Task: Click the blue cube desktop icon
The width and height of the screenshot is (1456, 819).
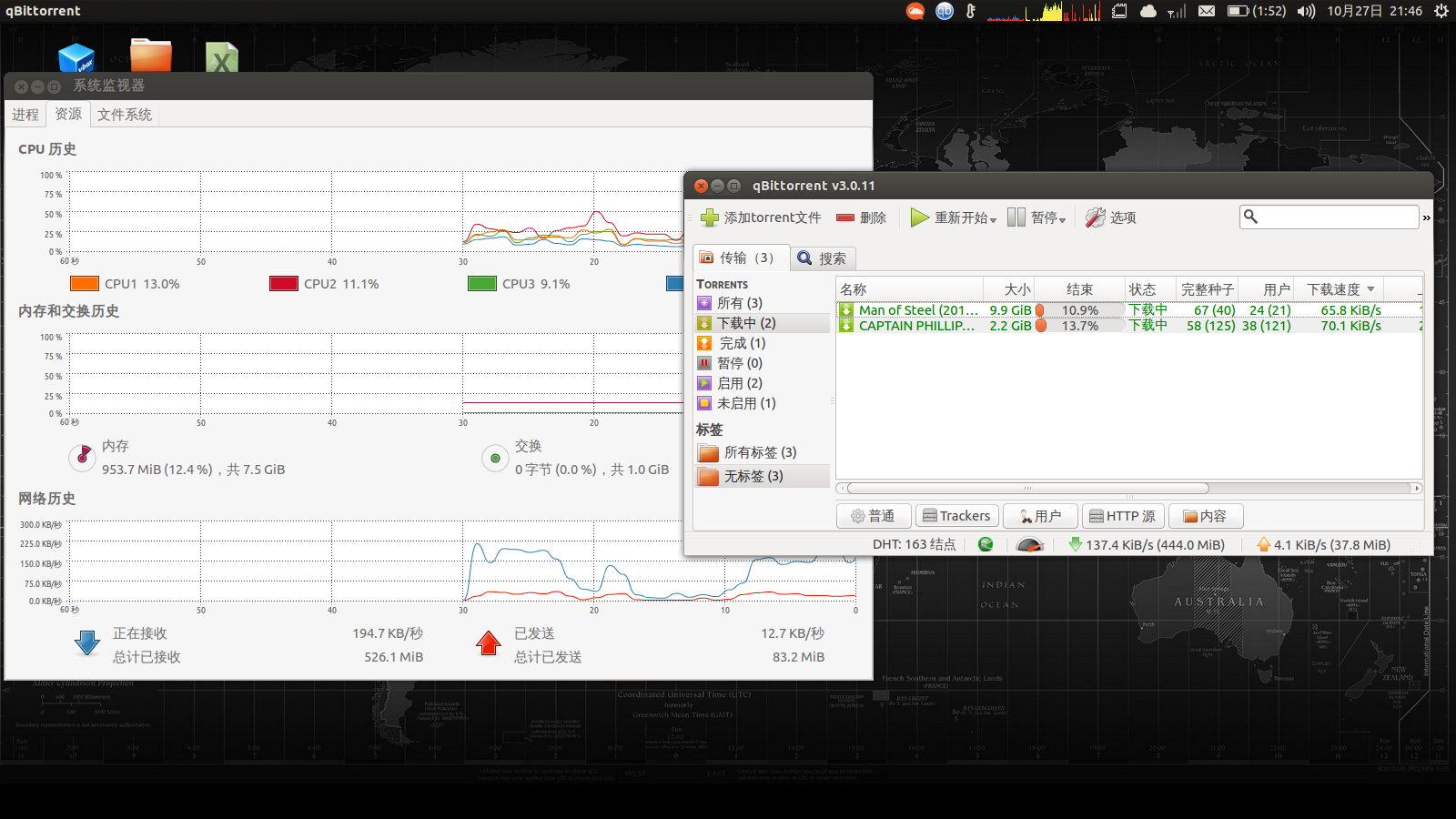Action: [76, 57]
